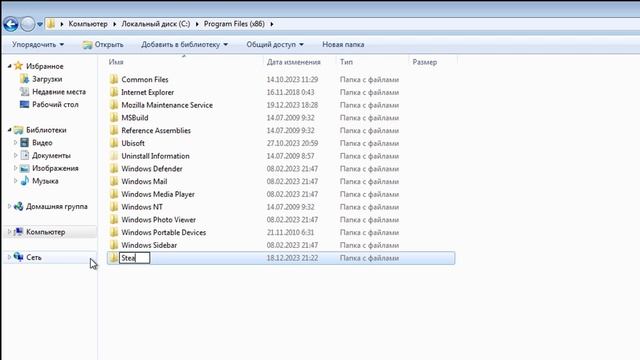Expand arrow after Локальный диск (C:) breadcrumb
Image resolution: width=640 pixels, height=360 pixels.
click(197, 24)
